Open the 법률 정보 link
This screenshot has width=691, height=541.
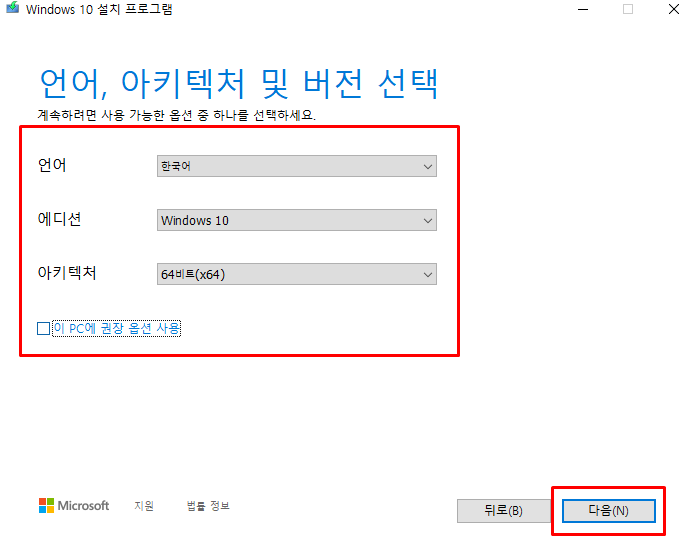(x=208, y=506)
